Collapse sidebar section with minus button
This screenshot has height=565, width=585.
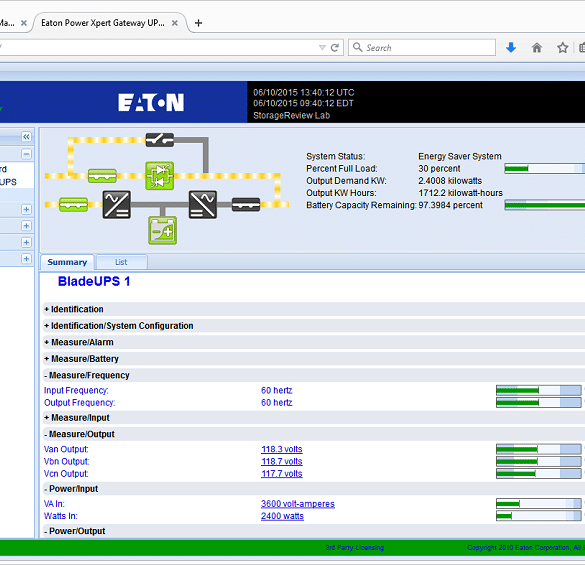[x=26, y=154]
